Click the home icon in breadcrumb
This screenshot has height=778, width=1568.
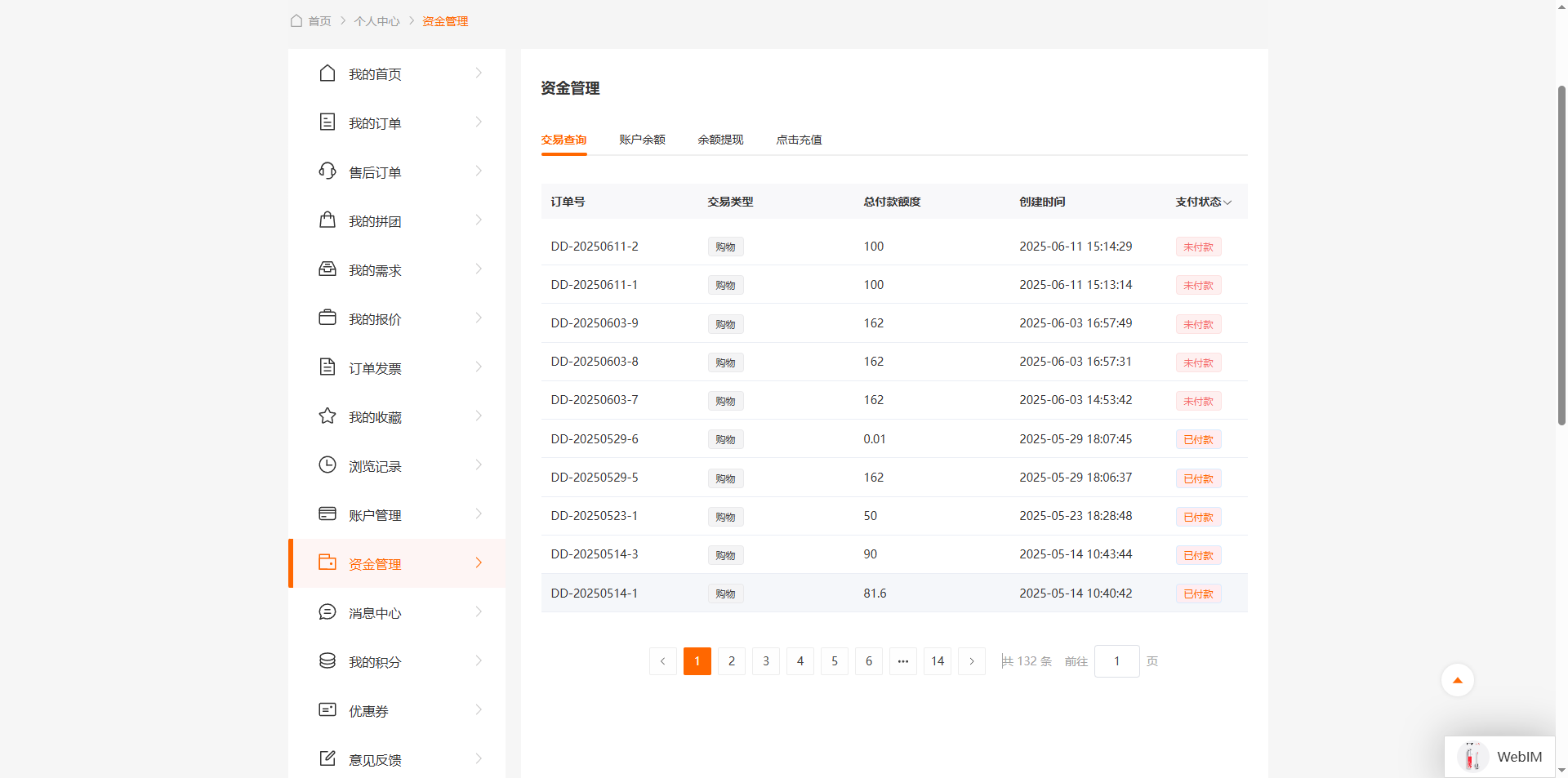(x=296, y=21)
